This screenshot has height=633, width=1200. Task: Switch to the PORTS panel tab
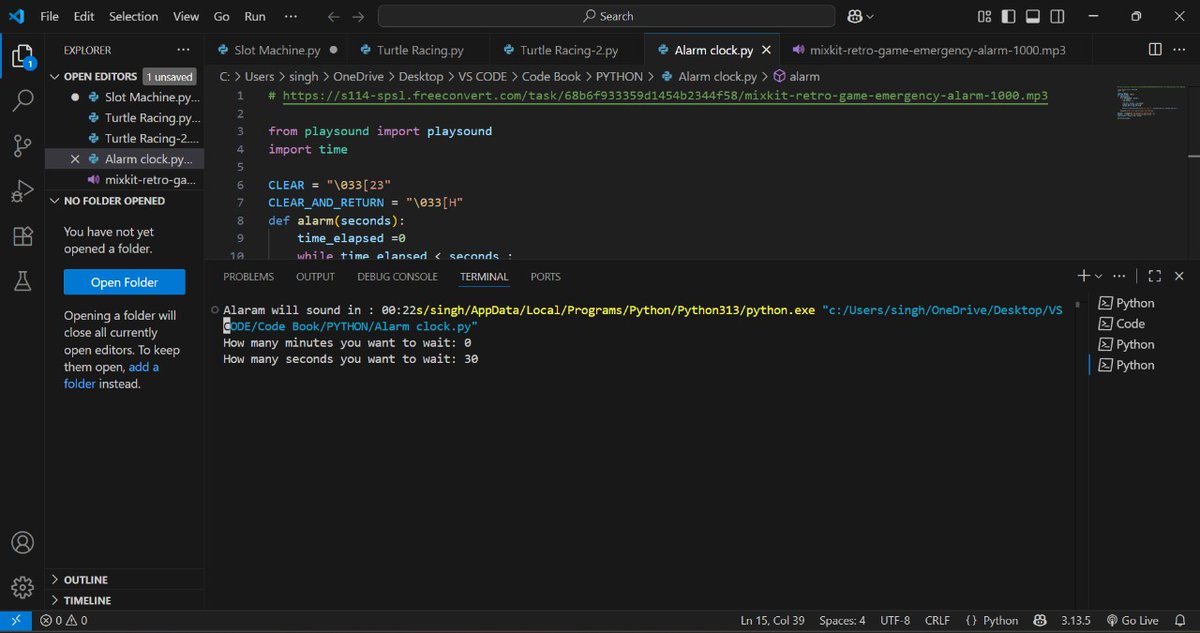(x=545, y=276)
